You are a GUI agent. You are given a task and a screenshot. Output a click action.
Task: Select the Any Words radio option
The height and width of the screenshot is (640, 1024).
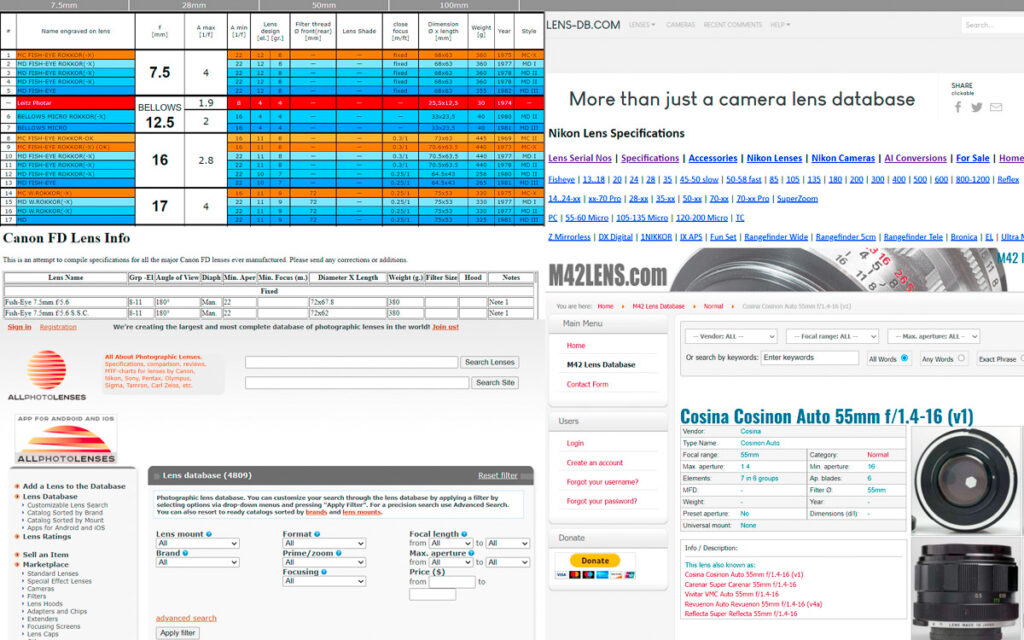coord(961,358)
